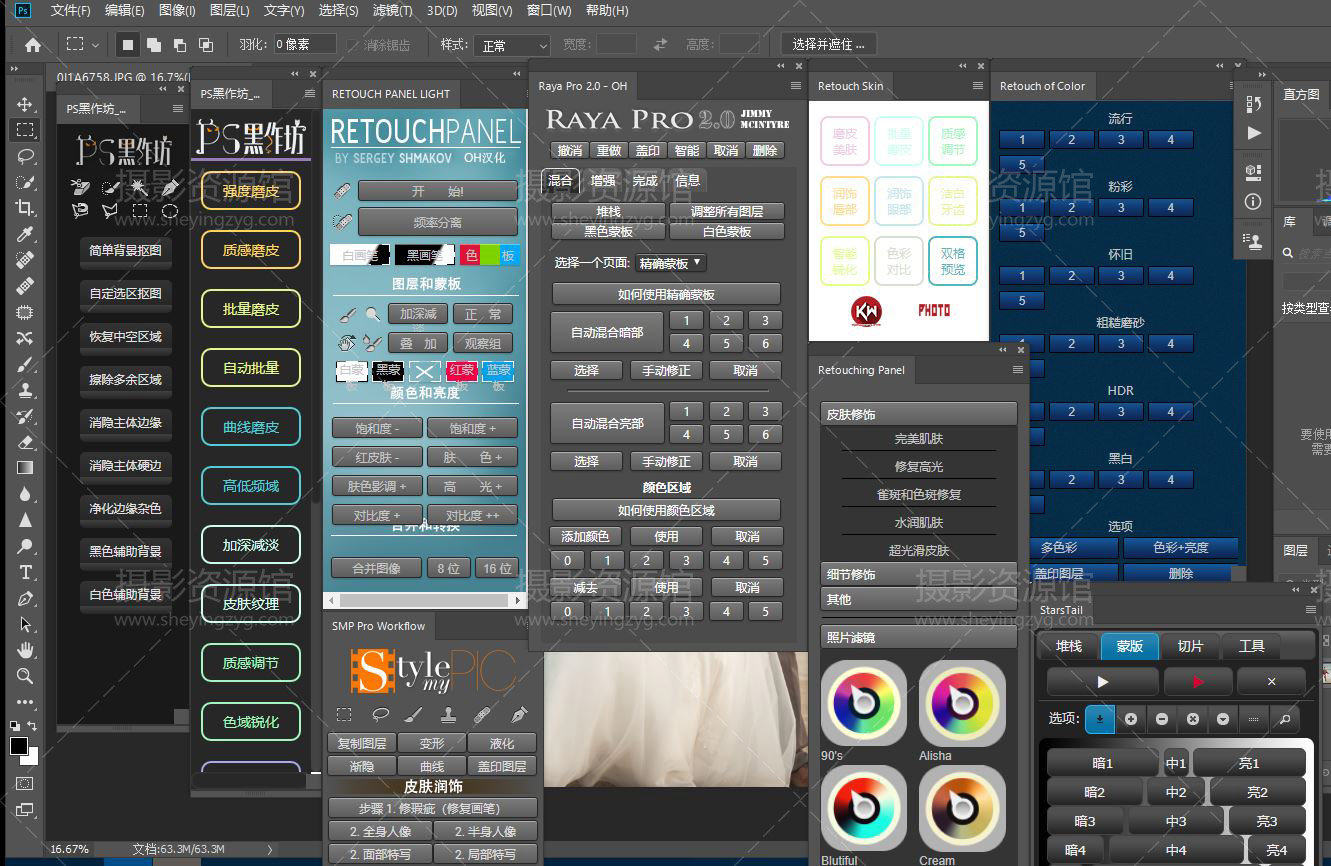Select the Horizontal Type tool

(x=25, y=572)
